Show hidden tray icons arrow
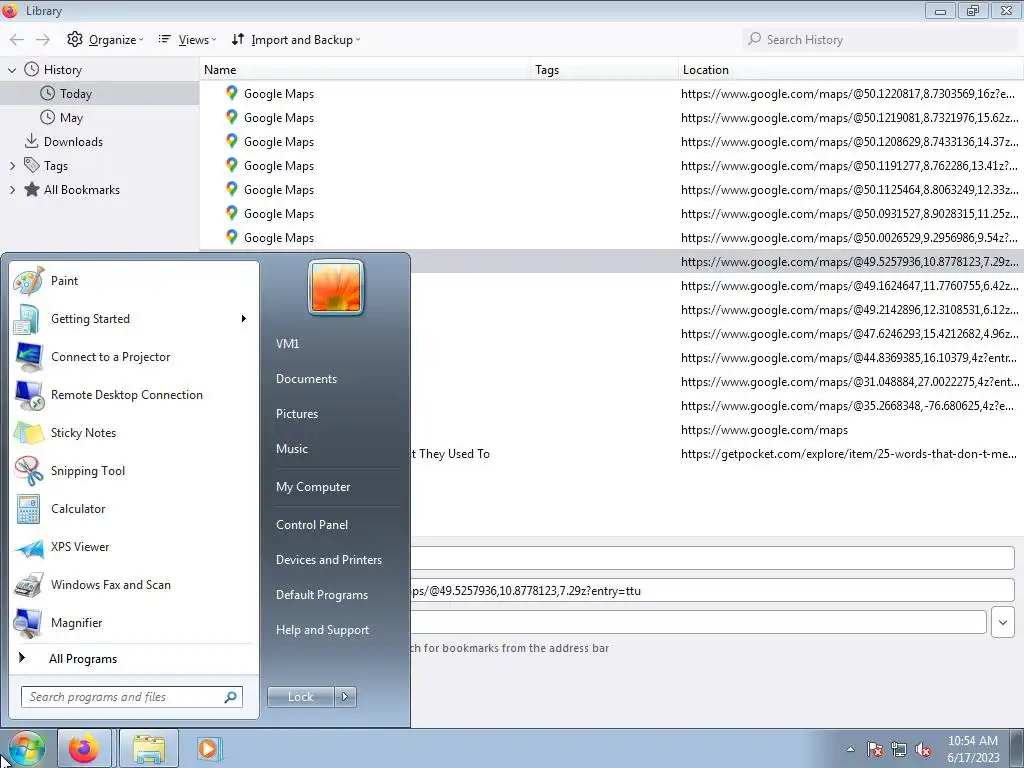Viewport: 1024px width, 768px height. [850, 749]
